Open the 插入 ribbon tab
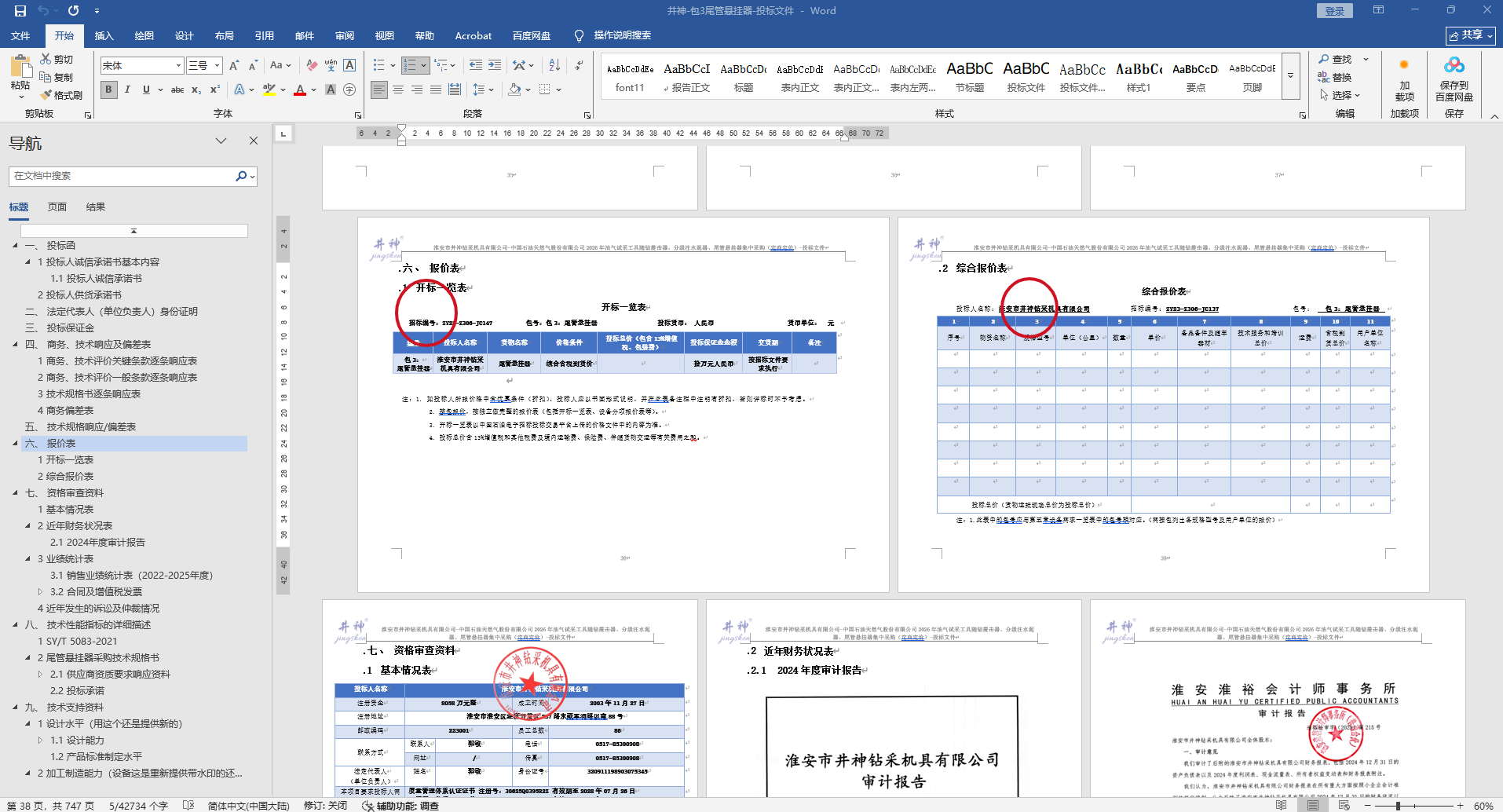The image size is (1503, 812). (104, 36)
